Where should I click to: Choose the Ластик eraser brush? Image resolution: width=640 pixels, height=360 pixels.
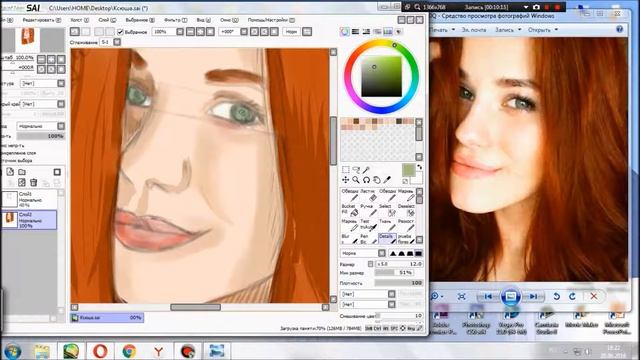(368, 195)
